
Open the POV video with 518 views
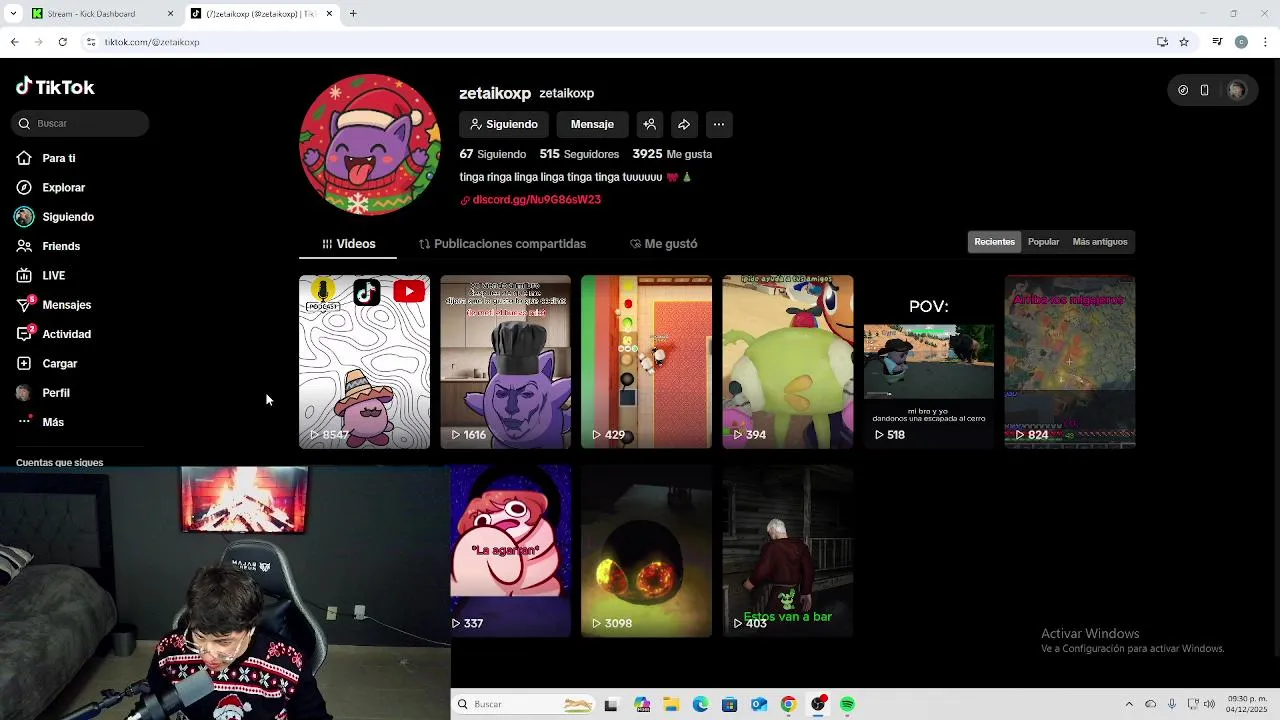point(928,362)
